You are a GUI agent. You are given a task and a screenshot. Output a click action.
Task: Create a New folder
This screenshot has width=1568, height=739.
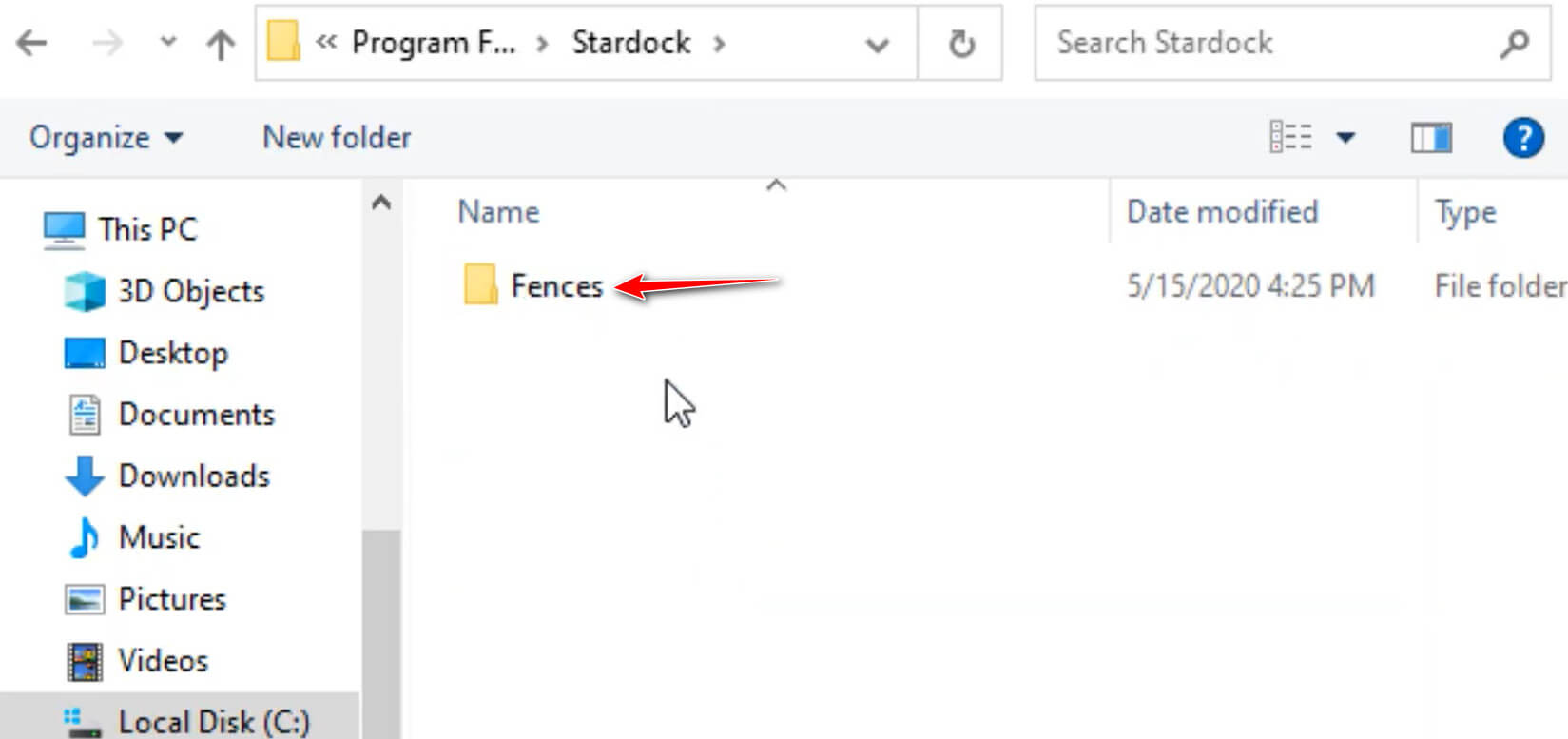coord(337,138)
